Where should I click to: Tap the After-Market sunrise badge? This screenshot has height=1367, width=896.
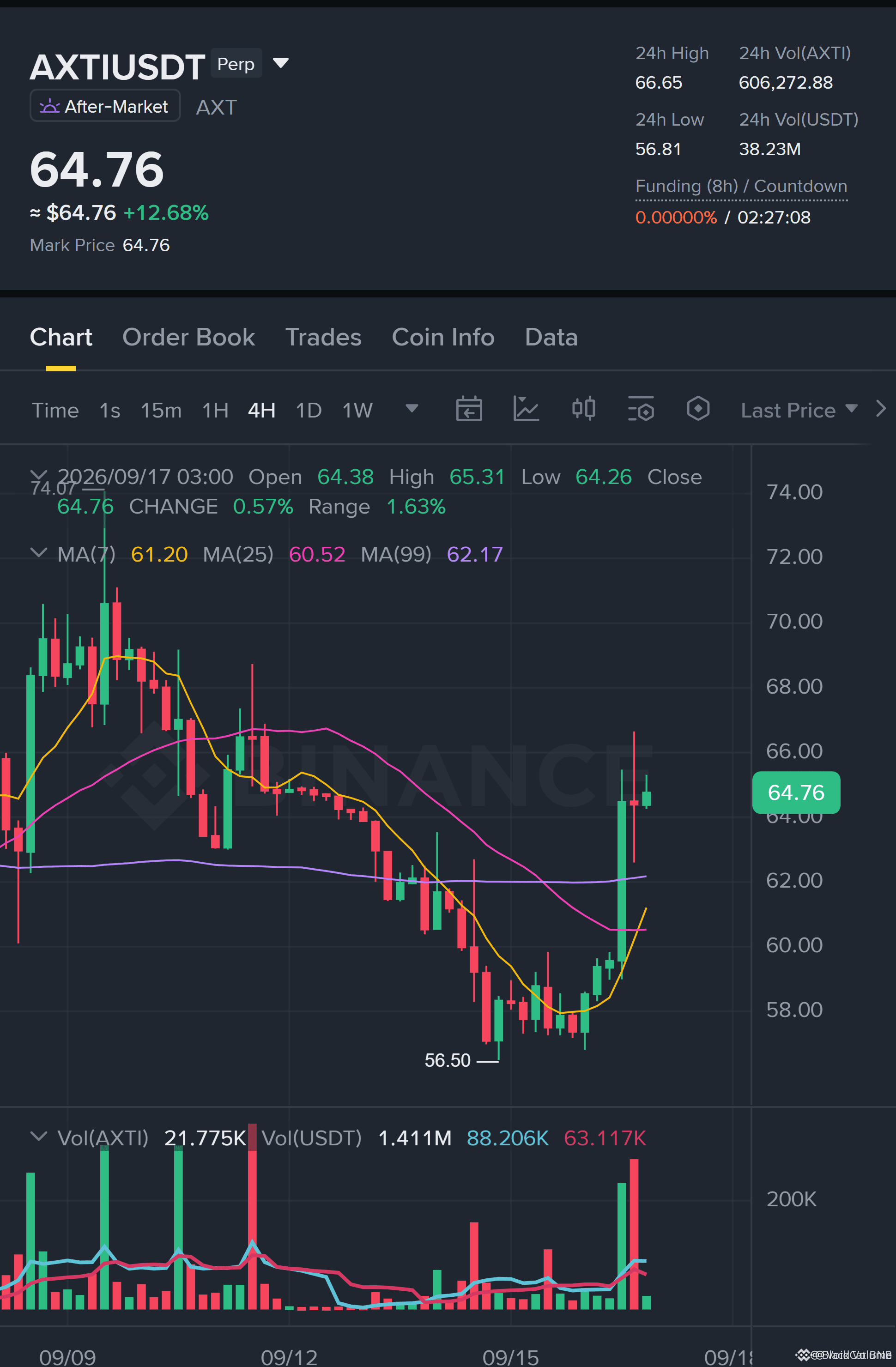coord(105,106)
